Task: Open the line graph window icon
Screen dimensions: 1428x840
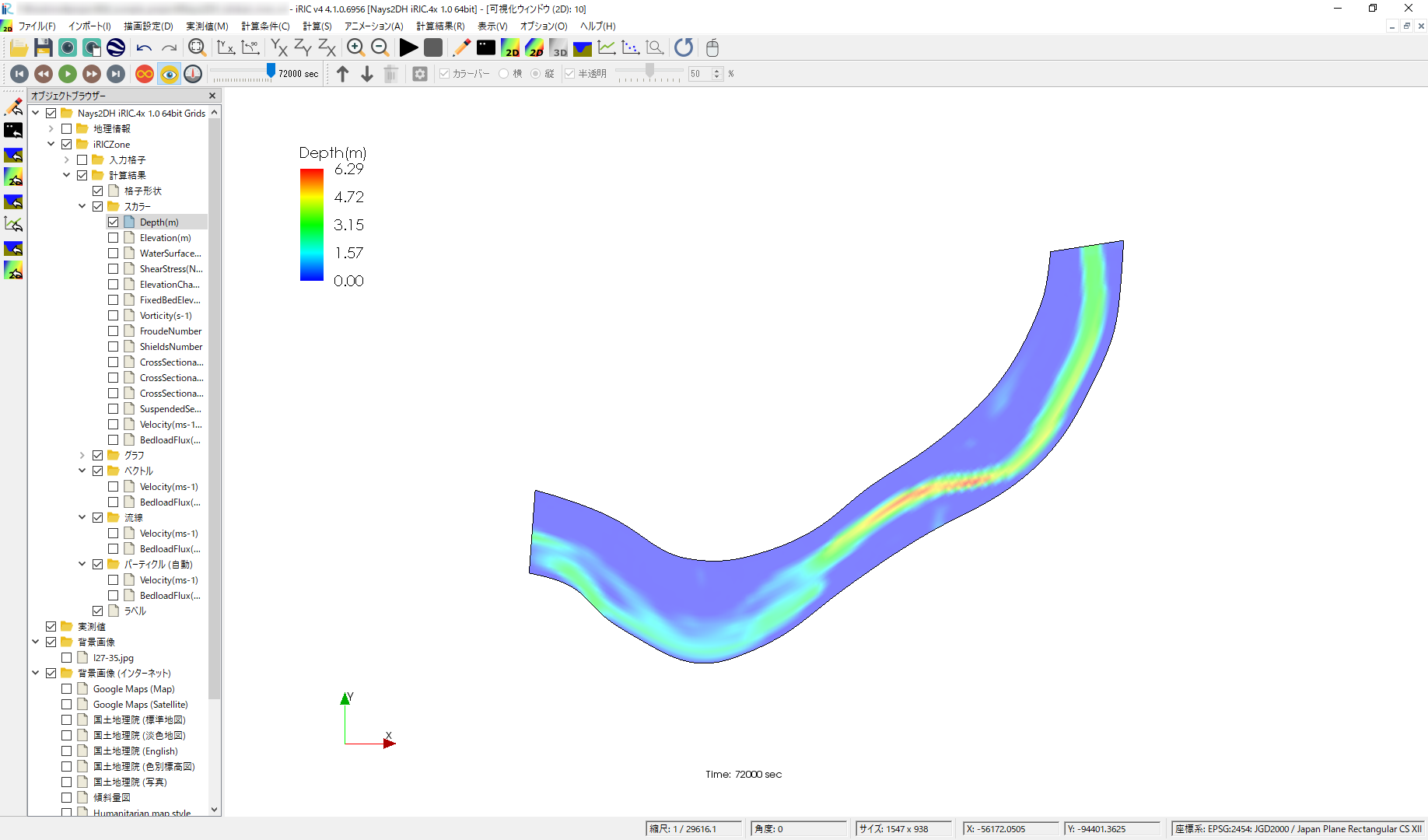Action: pyautogui.click(x=607, y=48)
